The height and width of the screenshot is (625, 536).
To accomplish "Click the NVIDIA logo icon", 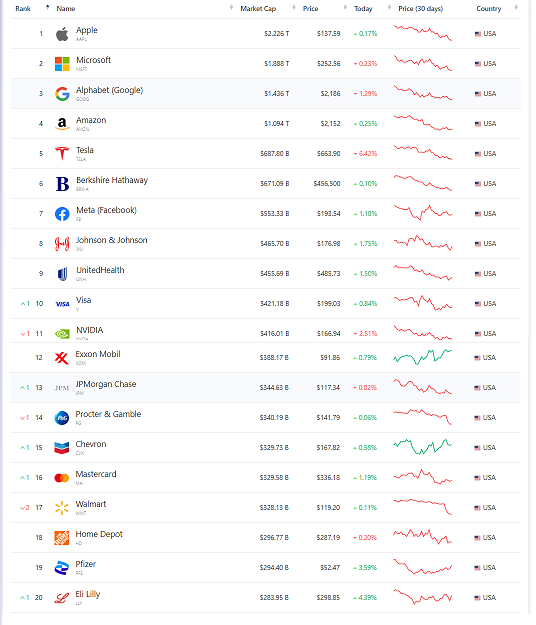I will point(62,334).
